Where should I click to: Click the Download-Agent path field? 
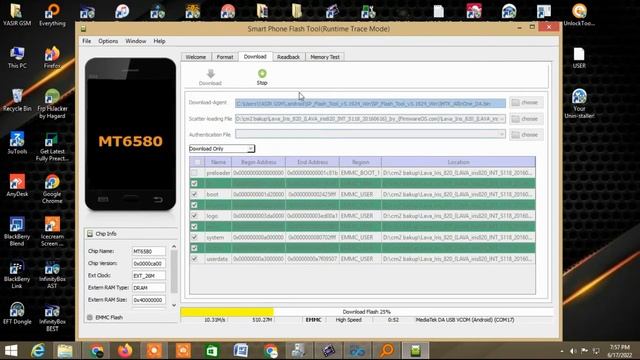[x=370, y=103]
